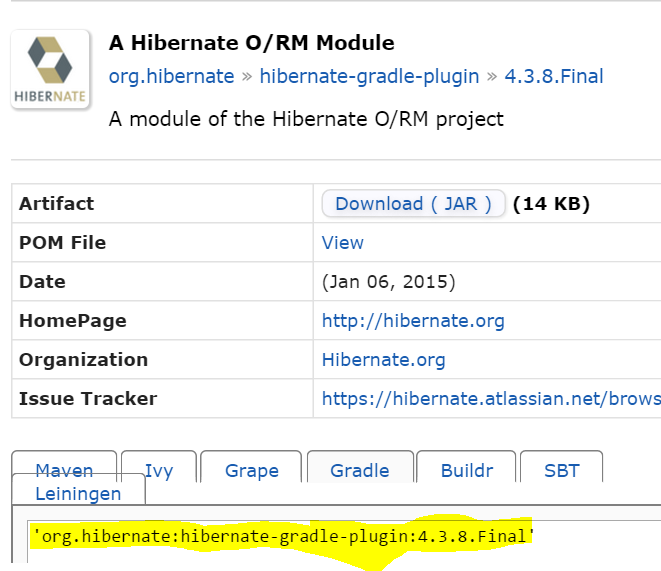Open the 4.3.8.Final version link
Screen dimensions: 661x571
pos(554,76)
